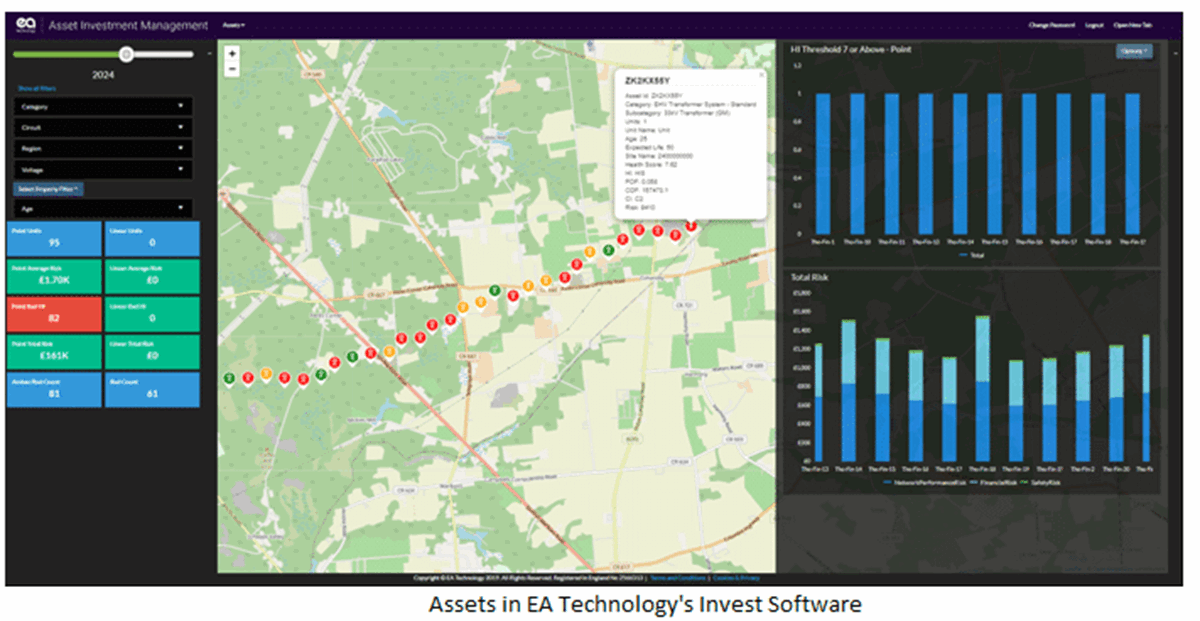This screenshot has height=621, width=1200.
Task: Click the HI Threshold 7 or Above chart title
Action: 850,49
